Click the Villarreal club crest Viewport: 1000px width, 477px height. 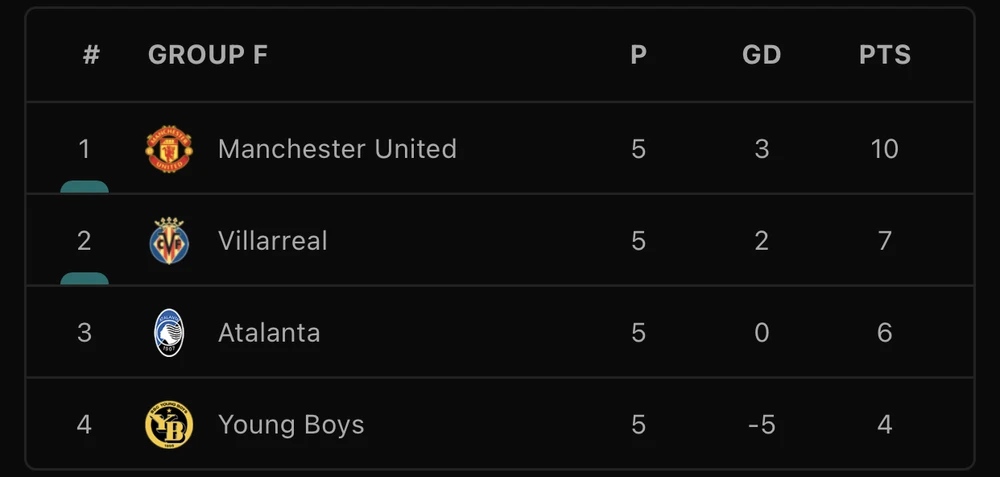[169, 241]
